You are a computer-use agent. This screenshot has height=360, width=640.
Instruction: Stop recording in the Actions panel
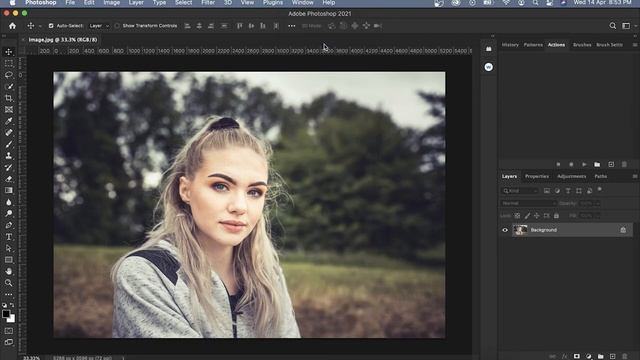[558, 164]
